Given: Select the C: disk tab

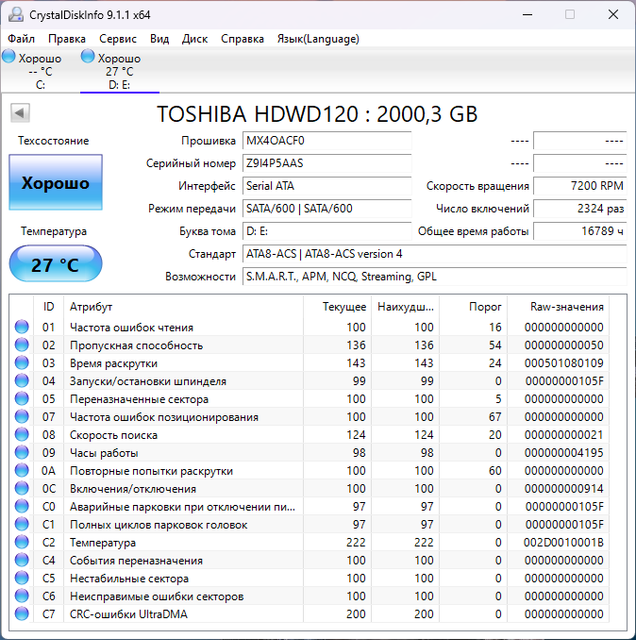Looking at the screenshot, I should (40, 70).
